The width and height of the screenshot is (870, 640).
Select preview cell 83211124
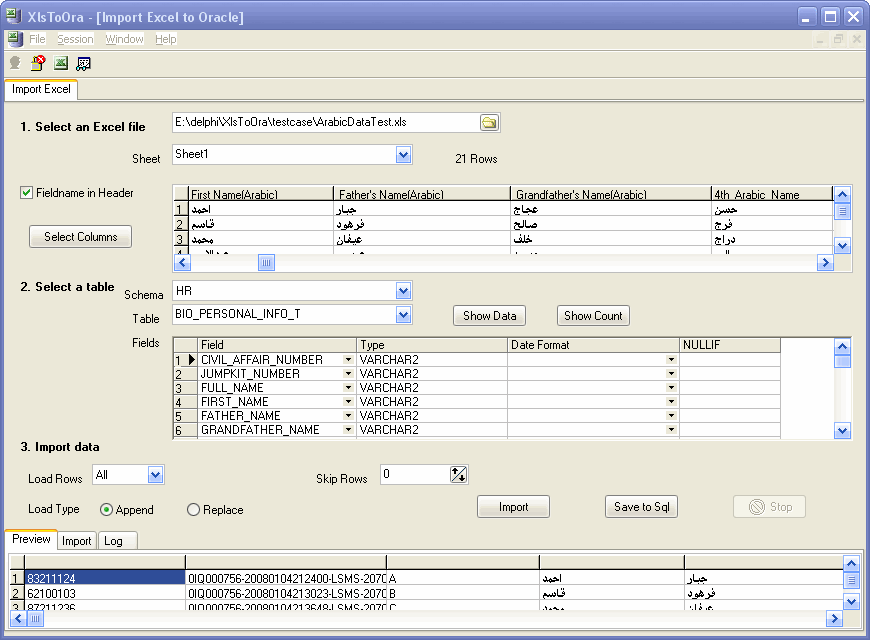click(105, 578)
